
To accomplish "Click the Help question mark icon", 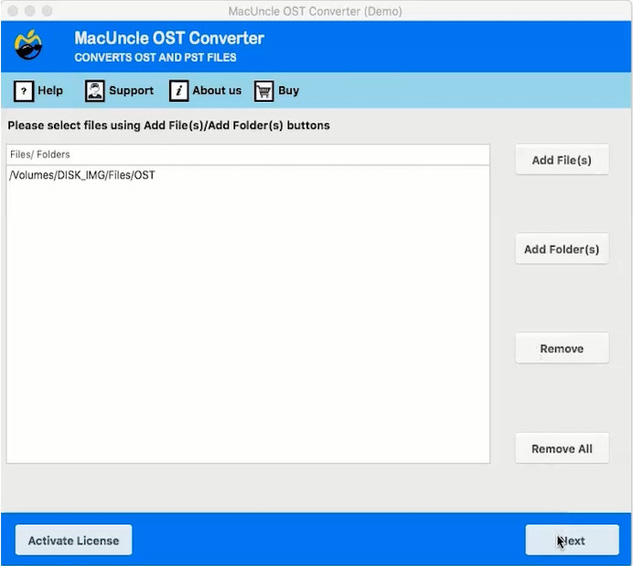I will pos(23,91).
